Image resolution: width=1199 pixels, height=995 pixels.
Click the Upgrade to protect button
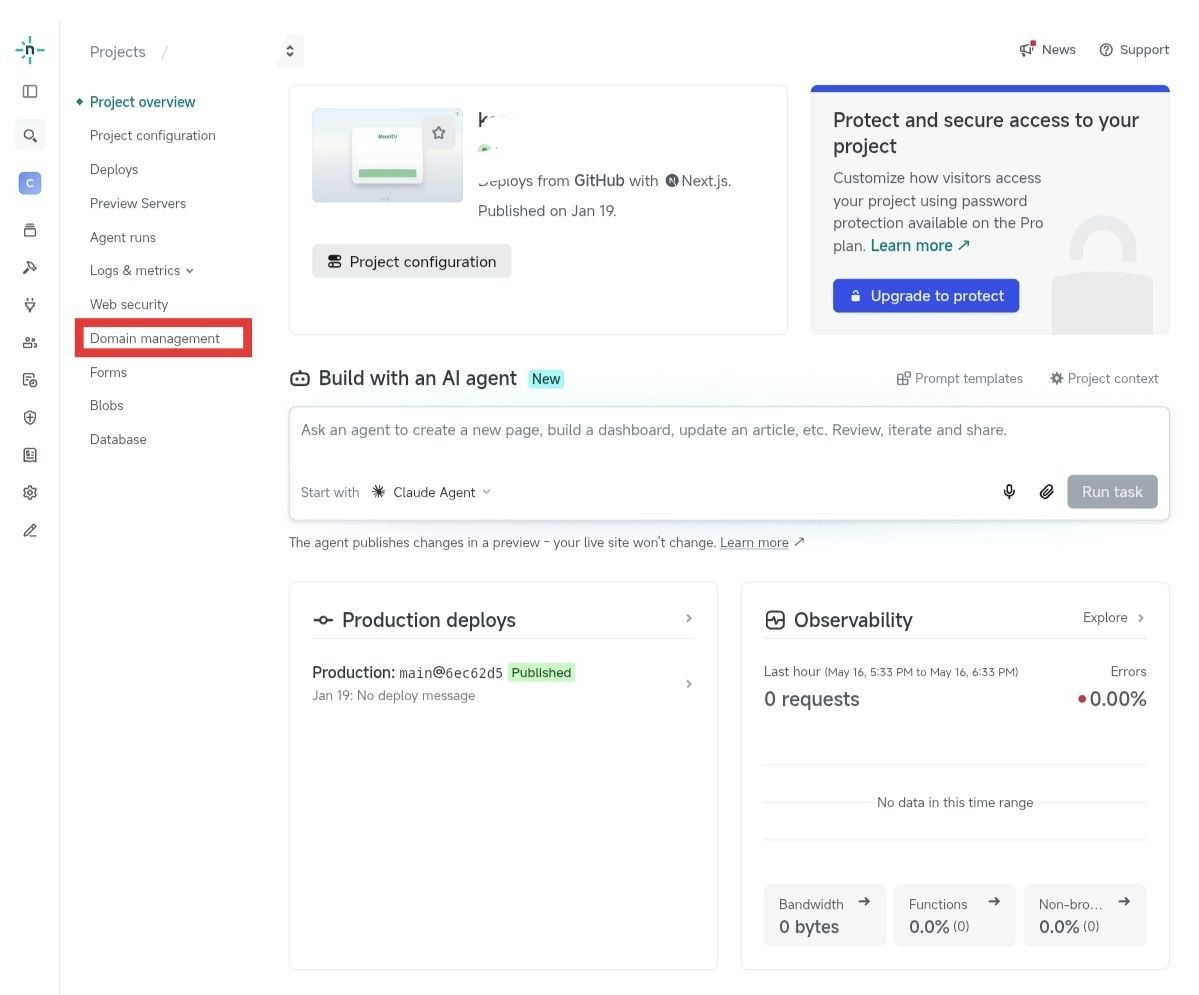pyautogui.click(x=925, y=296)
